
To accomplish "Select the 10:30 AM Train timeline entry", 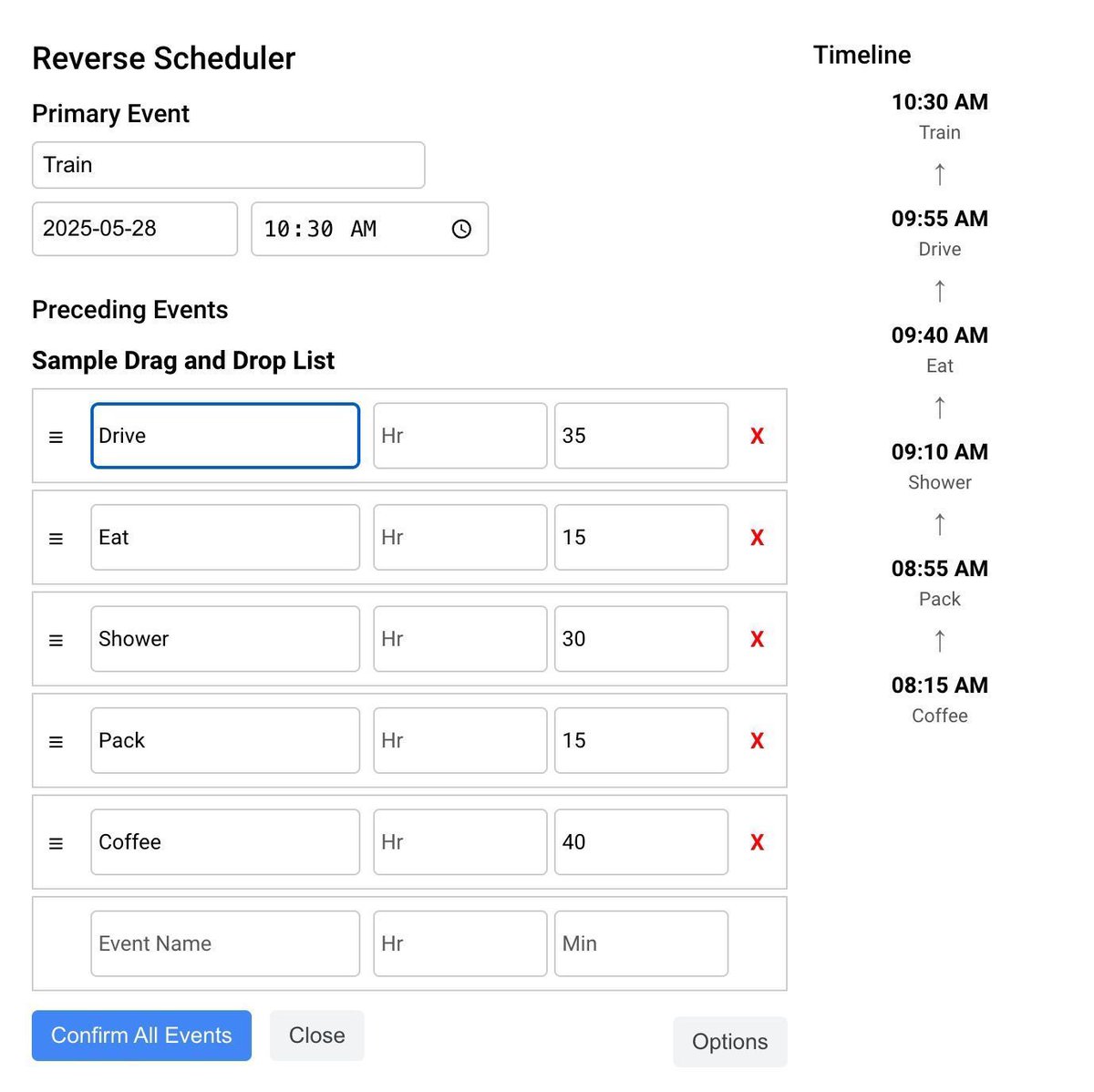I will click(940, 116).
